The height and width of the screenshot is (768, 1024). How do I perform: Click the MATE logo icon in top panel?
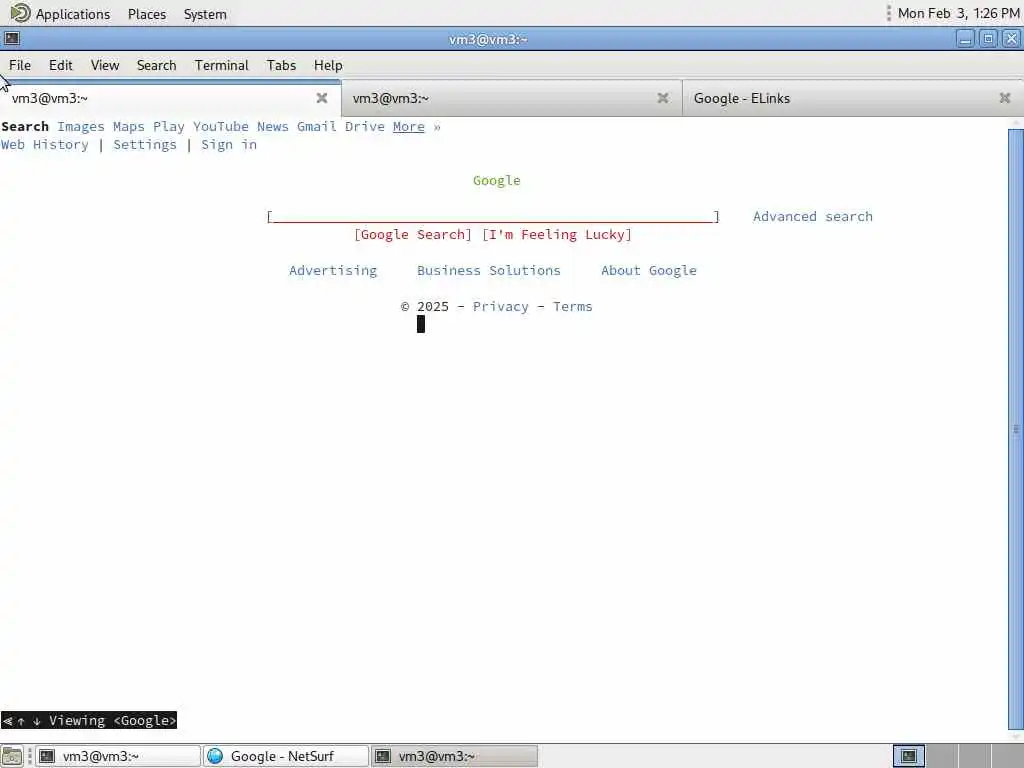pos(20,13)
